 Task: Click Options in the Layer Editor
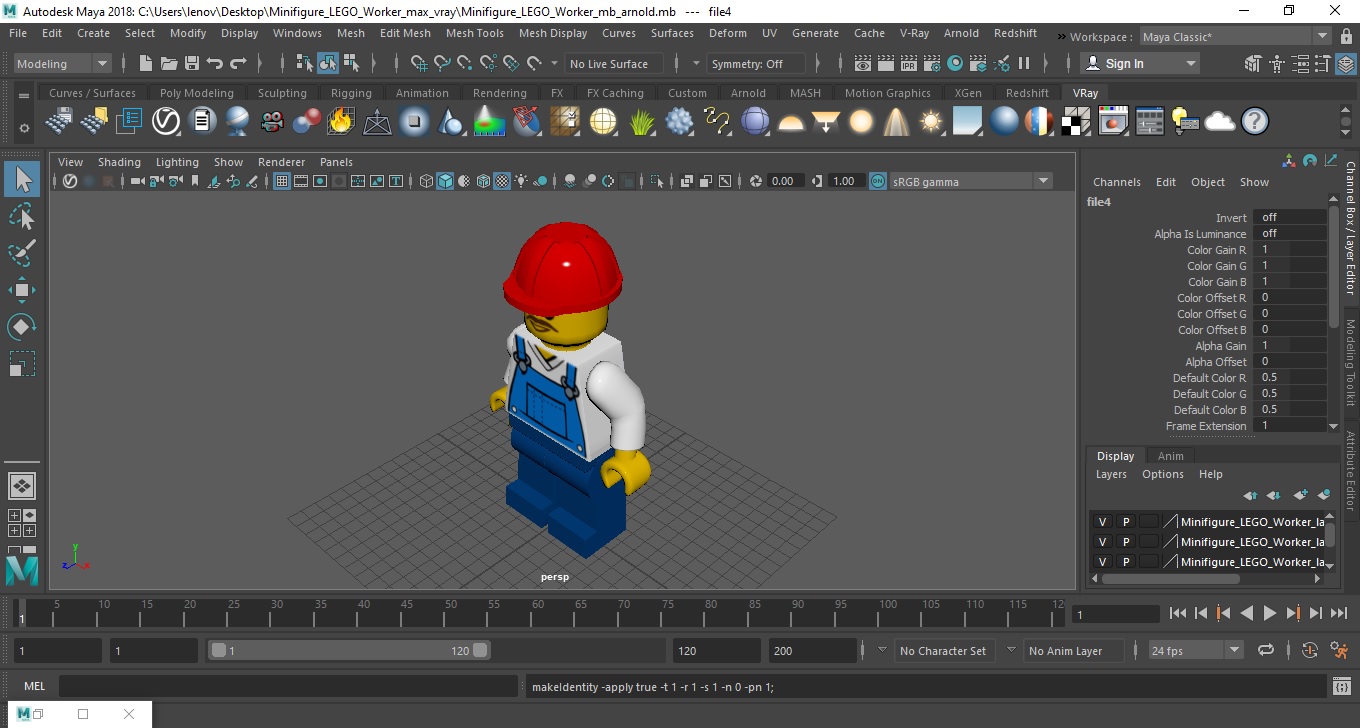[1163, 474]
